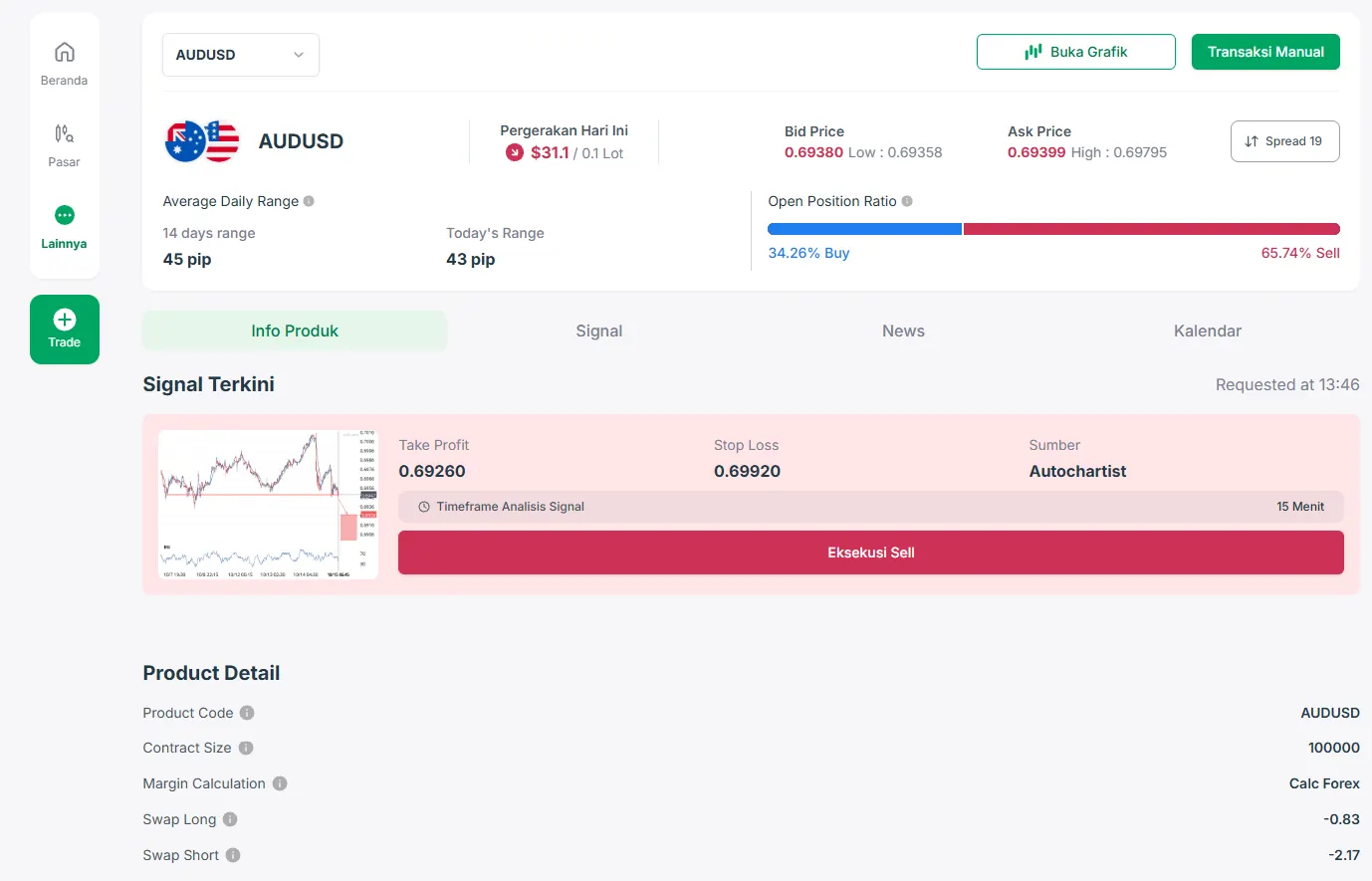Click the Contract Size value 100000

(1334, 748)
